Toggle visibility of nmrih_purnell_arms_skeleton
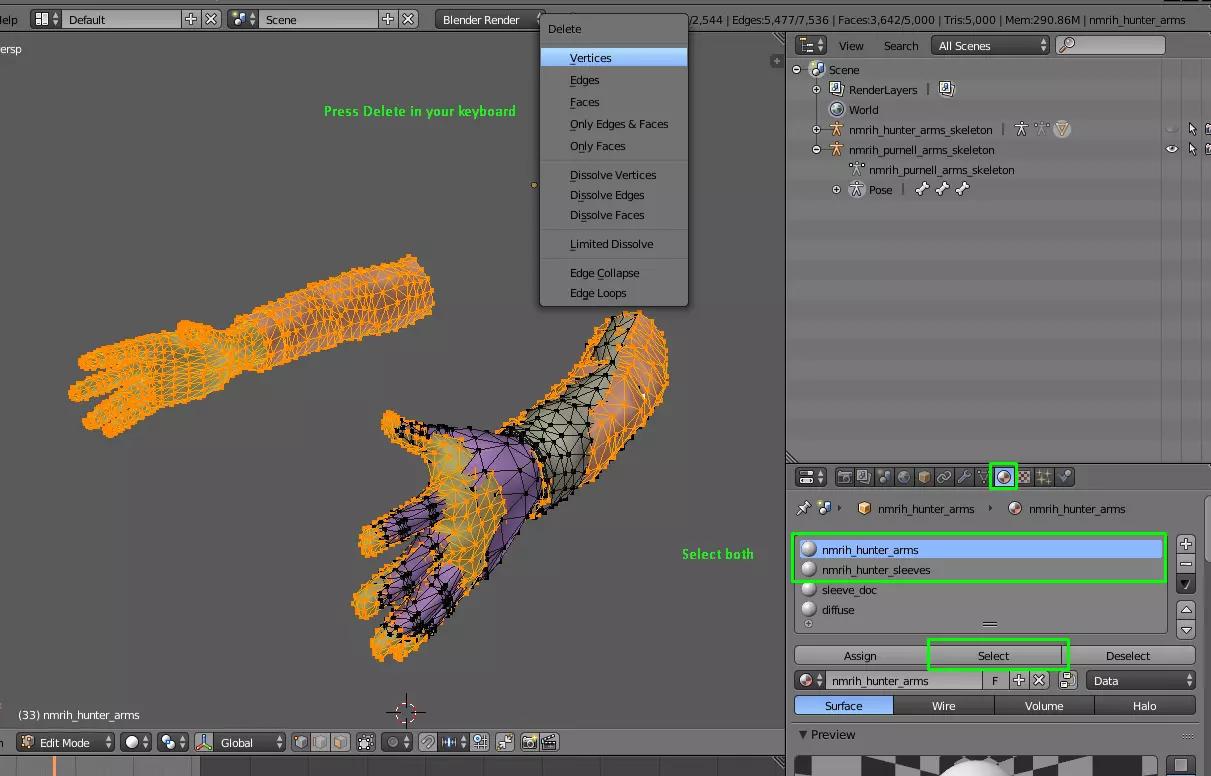This screenshot has height=776, width=1211. click(x=1172, y=150)
